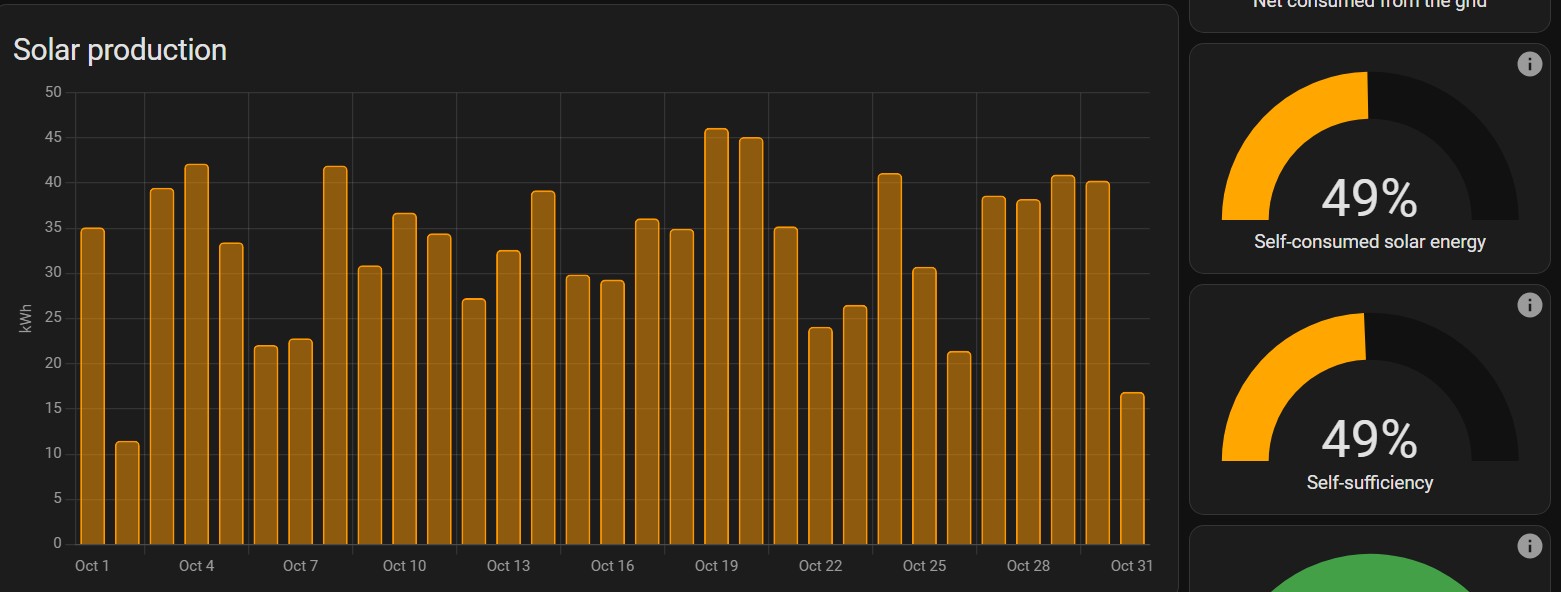Click the 49% value above Self-sufficiency
1561x592 pixels.
click(1369, 439)
